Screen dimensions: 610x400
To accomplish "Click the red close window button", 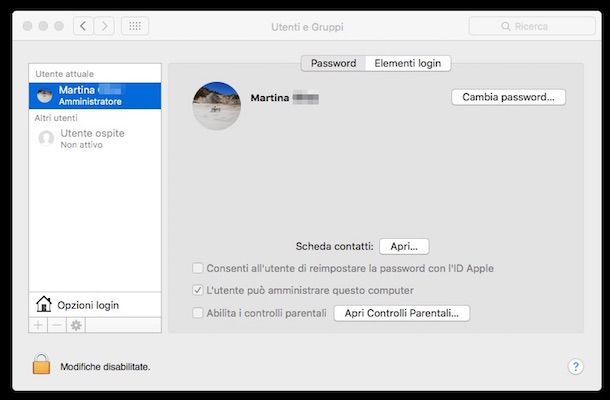I will click(28, 26).
